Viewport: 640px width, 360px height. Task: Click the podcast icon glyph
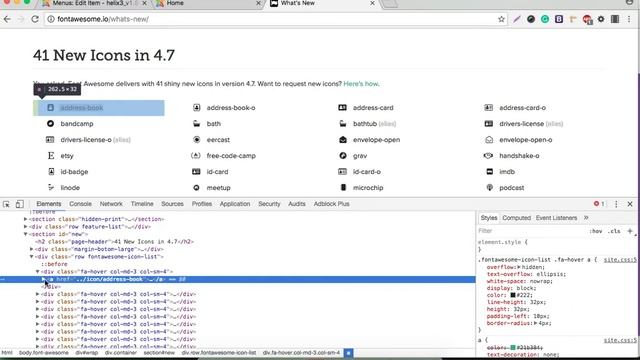(x=489, y=188)
